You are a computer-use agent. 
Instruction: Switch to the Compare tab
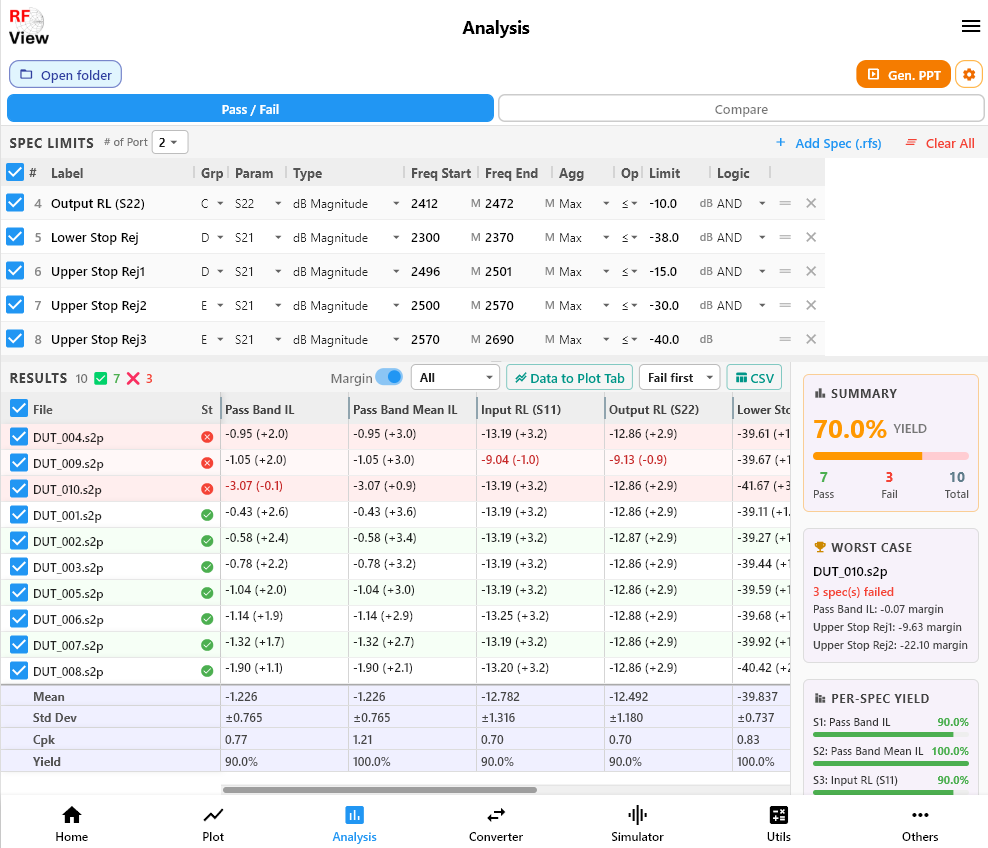pos(741,109)
